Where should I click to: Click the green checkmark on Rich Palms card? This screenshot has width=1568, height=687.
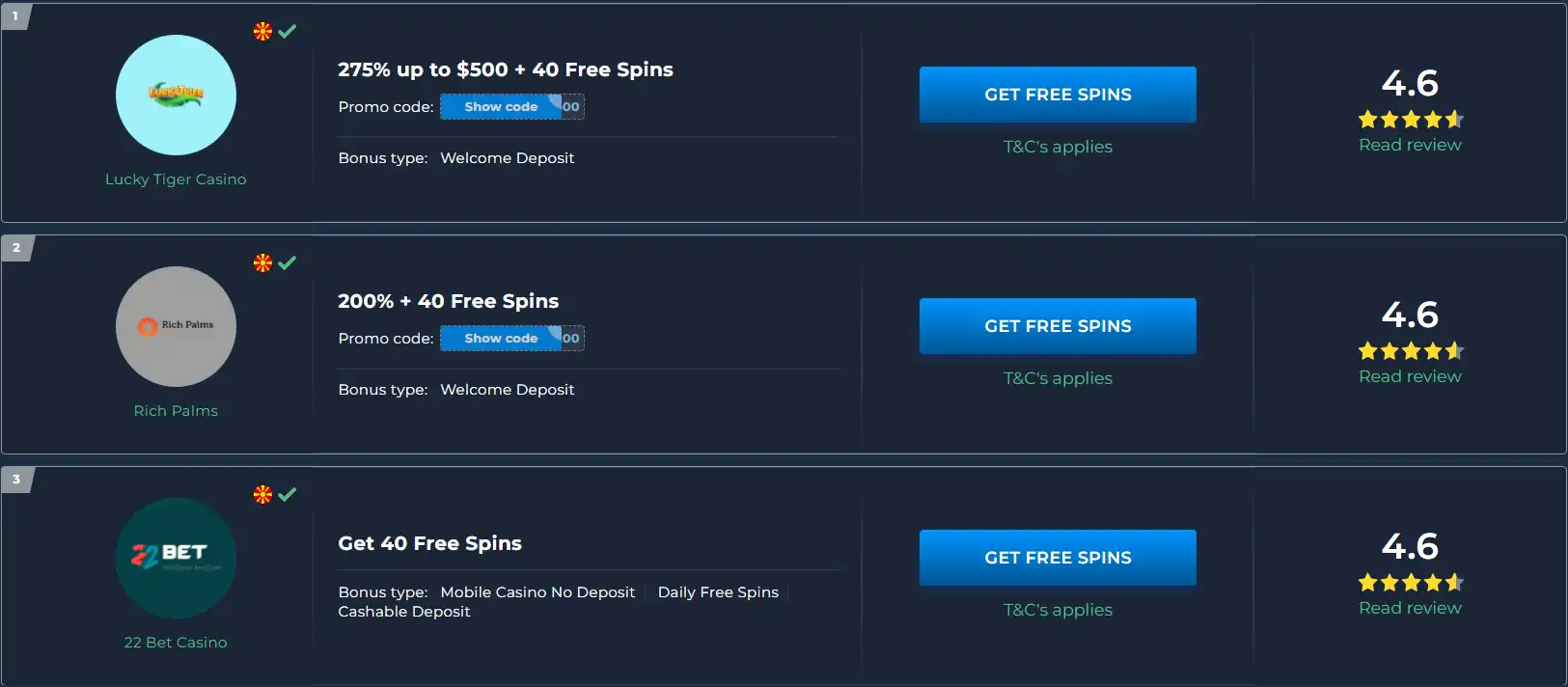point(288,262)
